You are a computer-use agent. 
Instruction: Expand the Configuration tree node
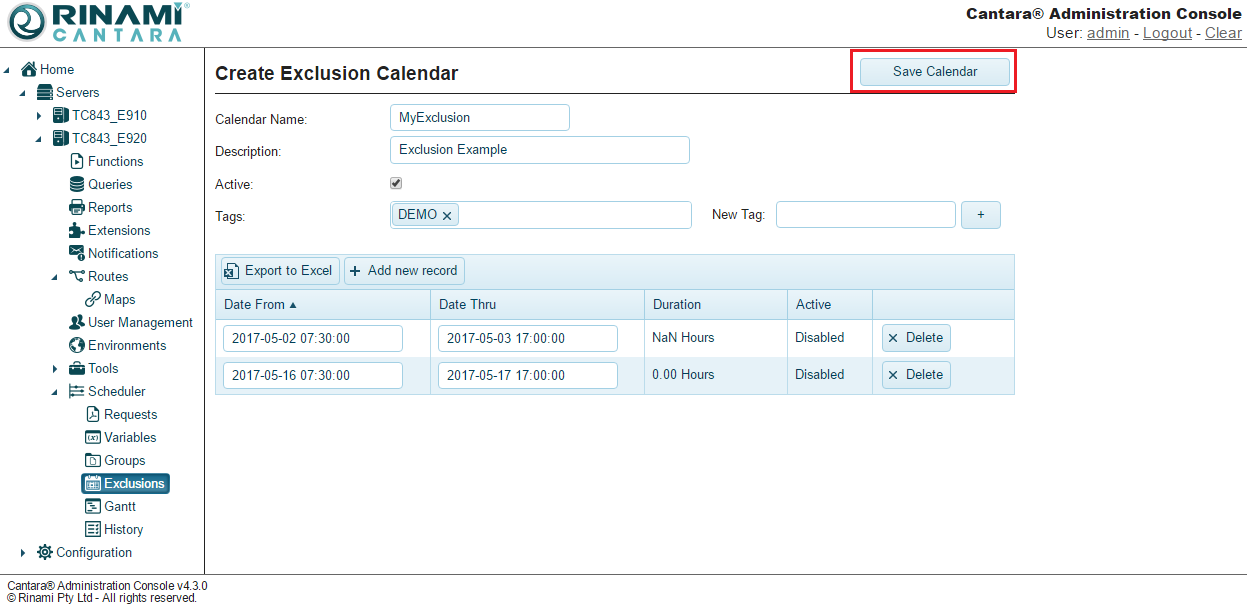pos(23,553)
